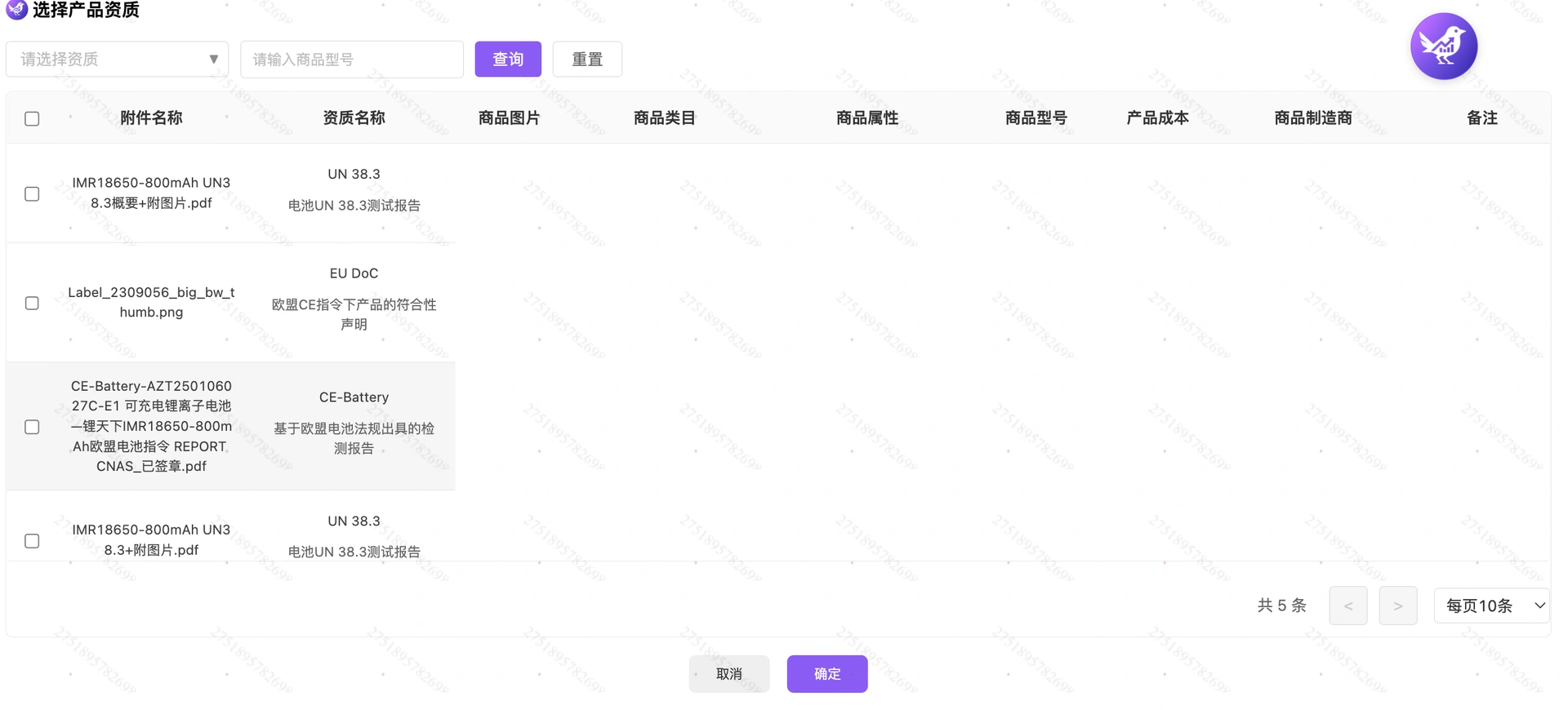Focus the 请输入商品型号 input field

[x=352, y=60]
